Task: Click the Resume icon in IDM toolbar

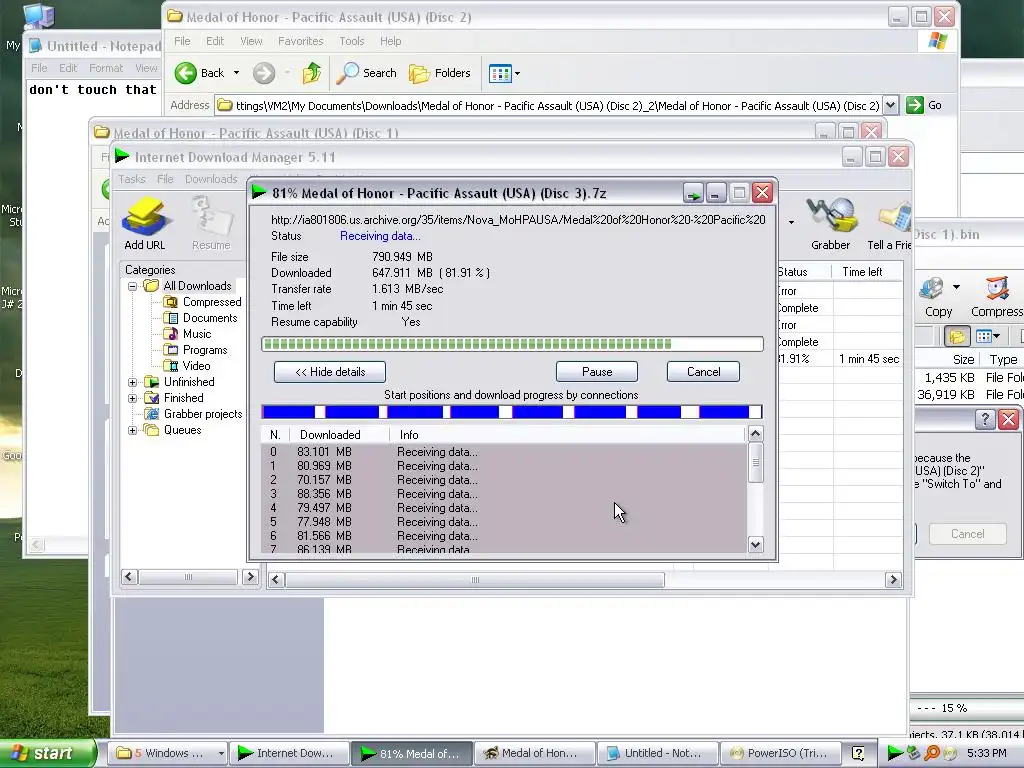Action: coord(211,224)
